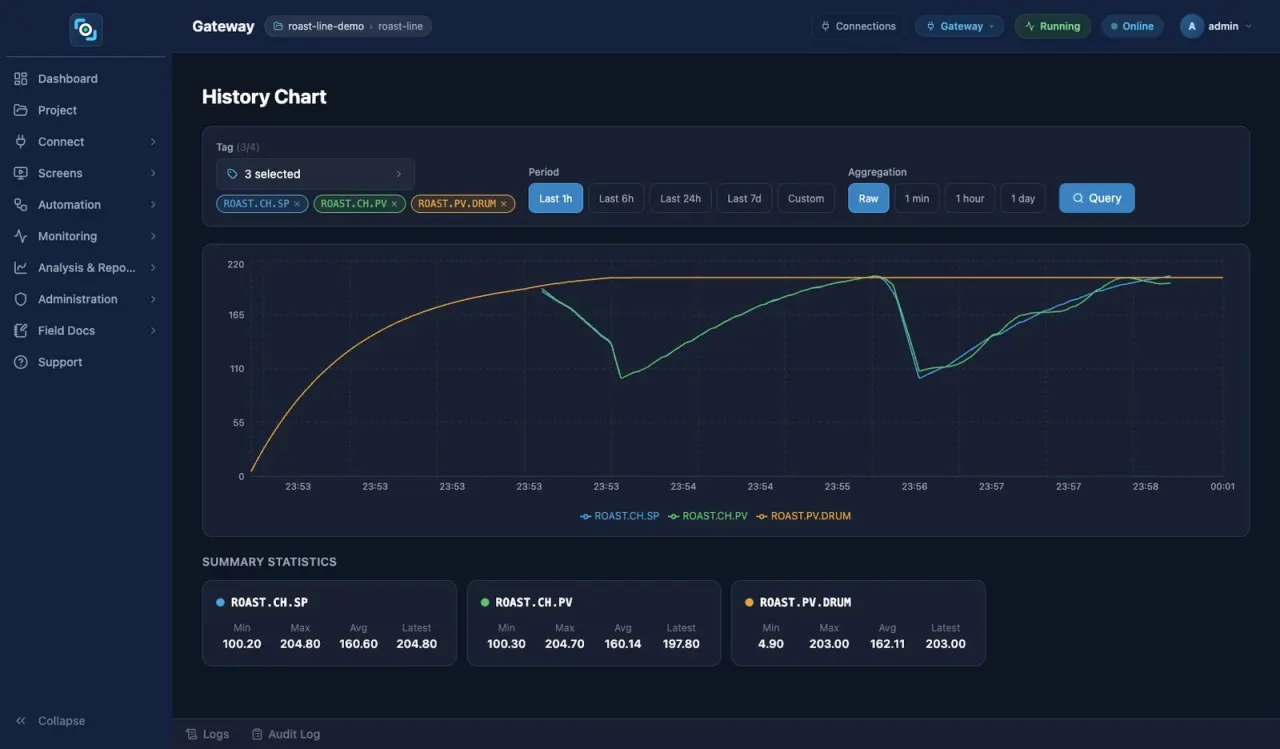Click the Query button
This screenshot has width=1280, height=749.
point(1097,198)
